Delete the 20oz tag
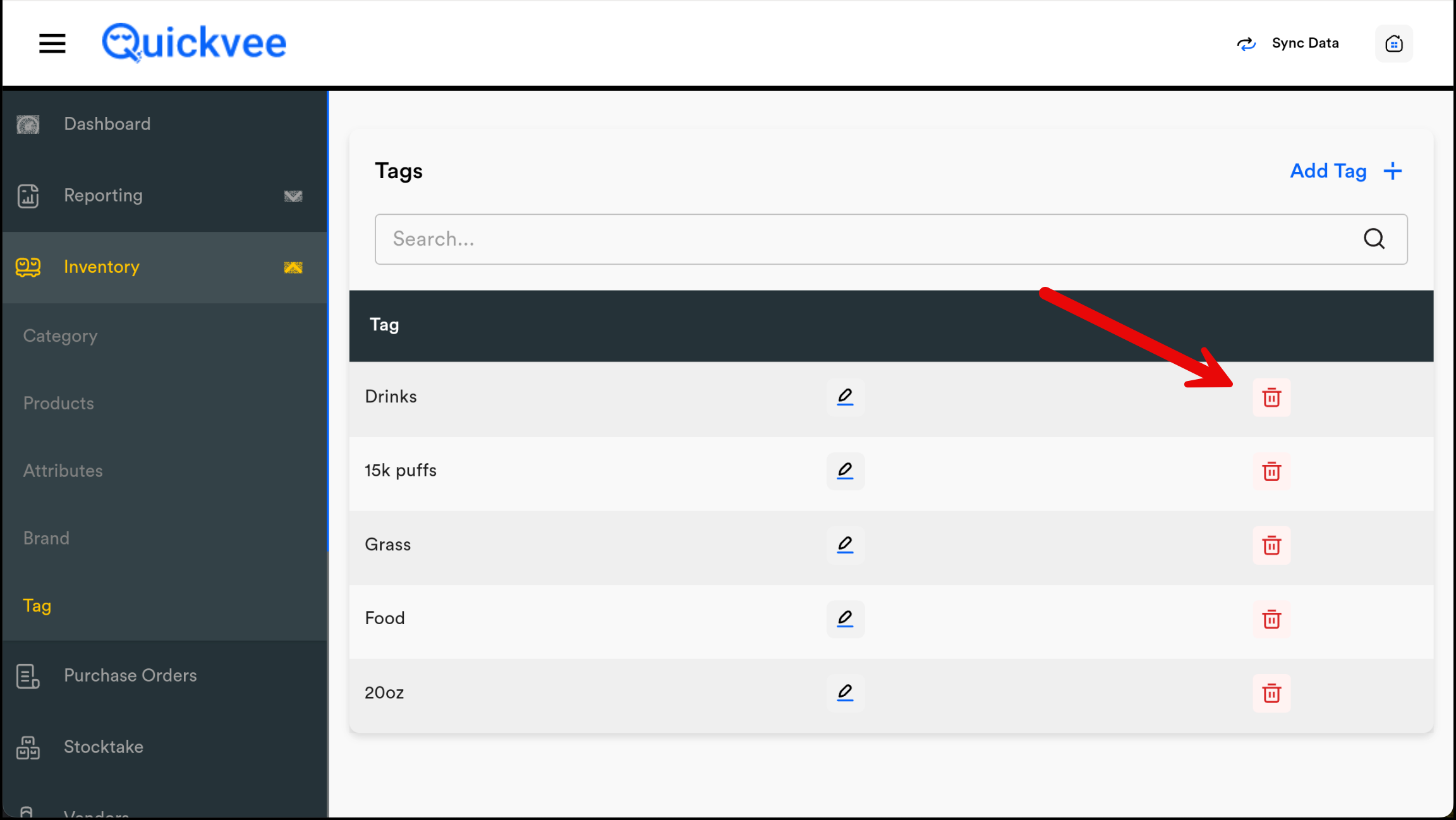 coord(1271,693)
